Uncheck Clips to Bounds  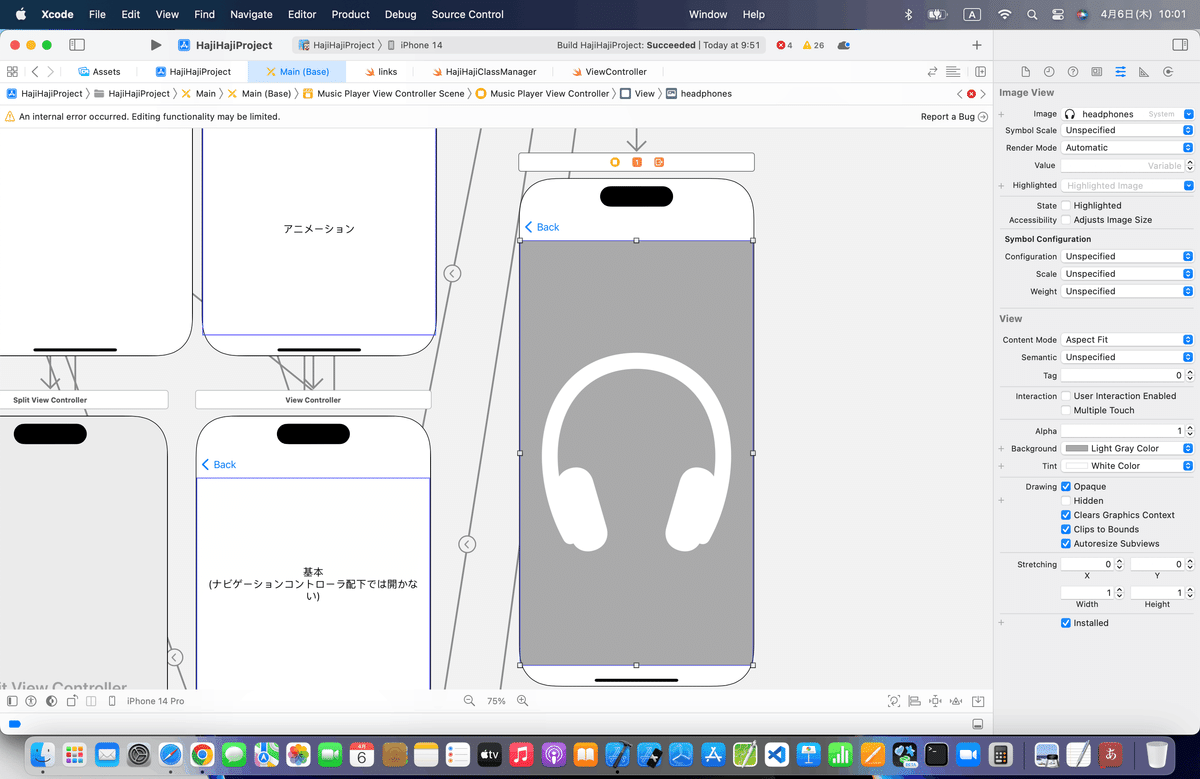[1066, 529]
